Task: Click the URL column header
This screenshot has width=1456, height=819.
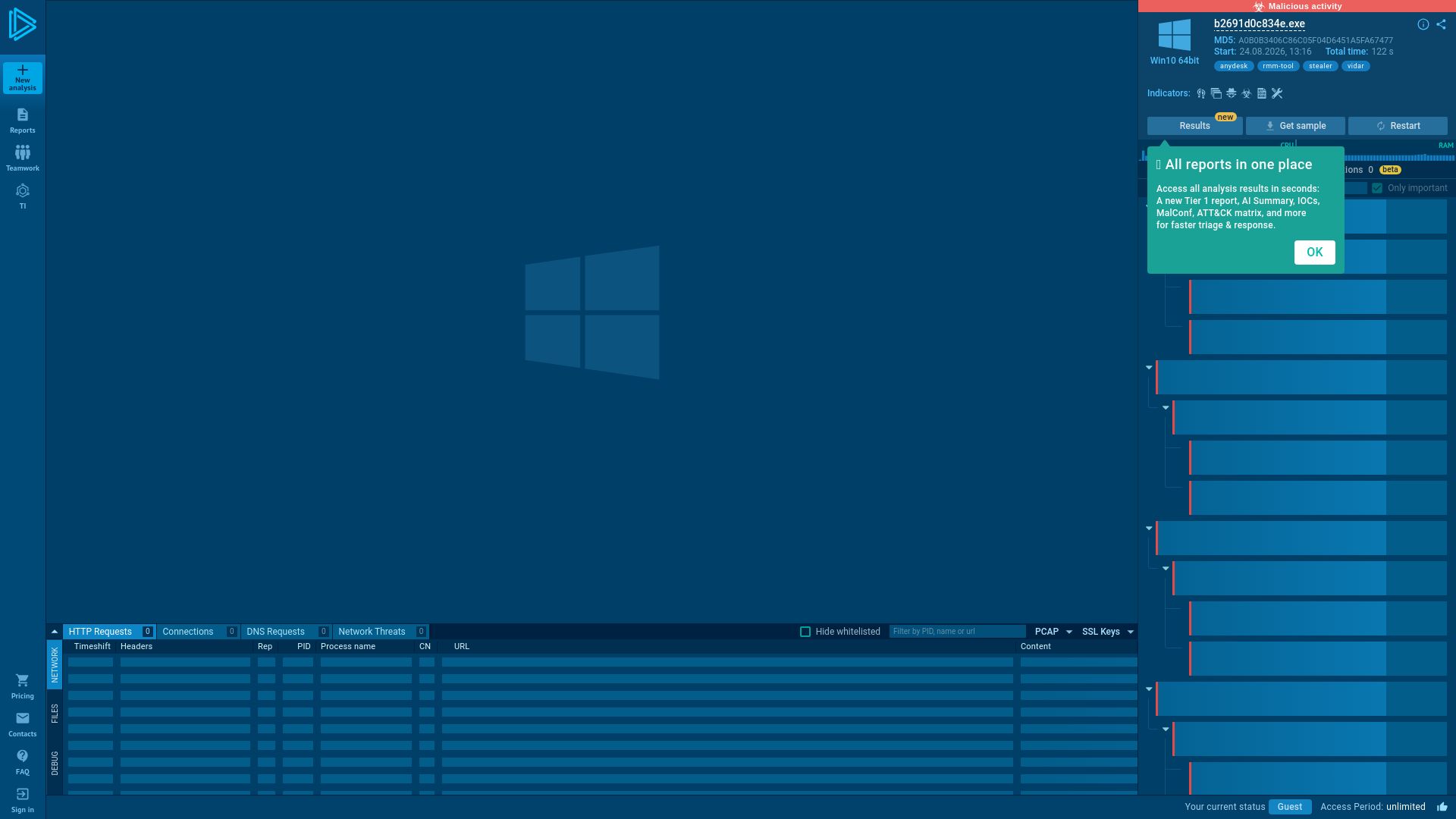Action: (x=462, y=647)
